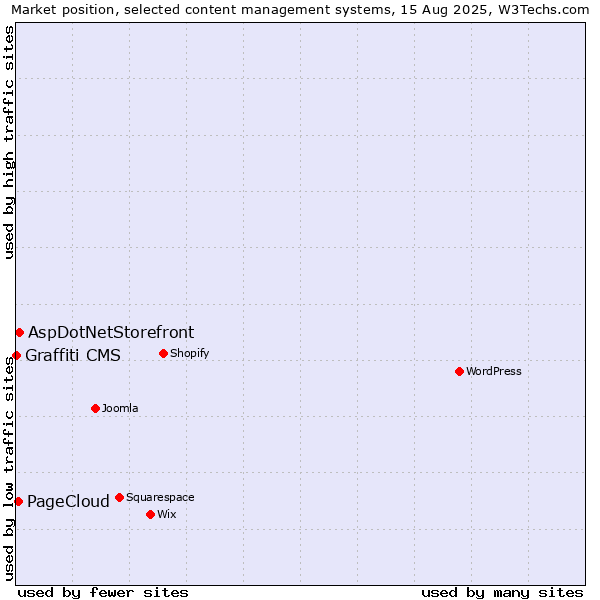This screenshot has height=600, width=600.
Task: Click the AspDotNetStorefront red data point
Action: [x=20, y=333]
